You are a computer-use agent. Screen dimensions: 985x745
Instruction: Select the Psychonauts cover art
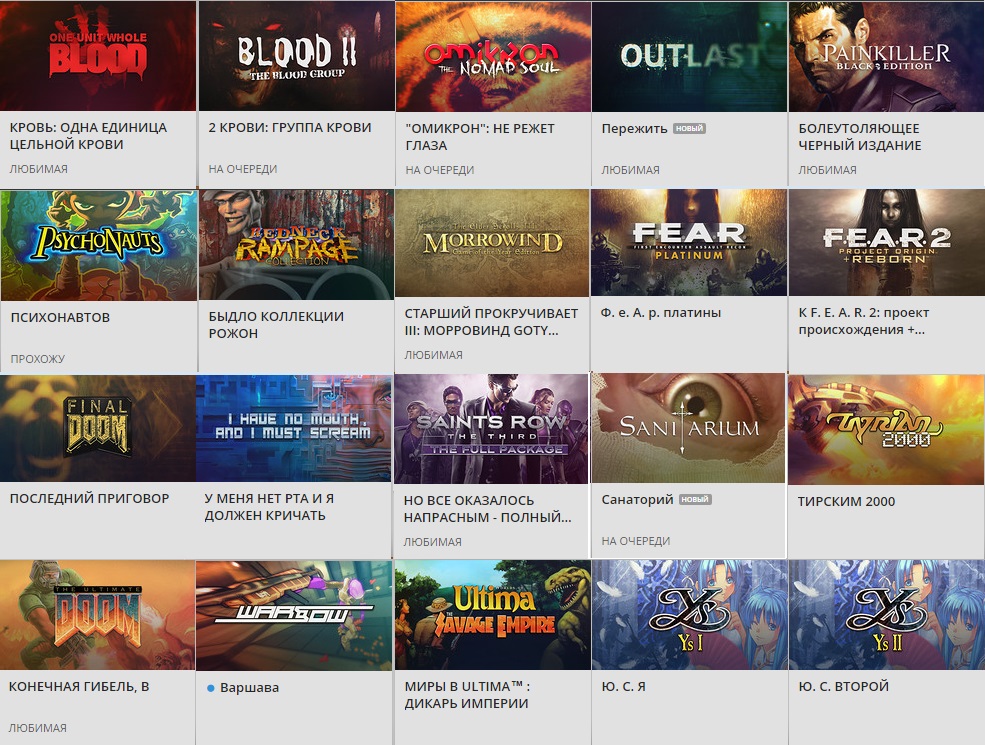pos(99,245)
